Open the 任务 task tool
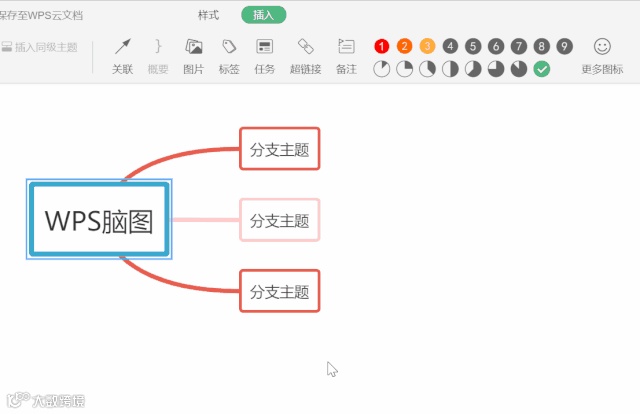 point(264,56)
